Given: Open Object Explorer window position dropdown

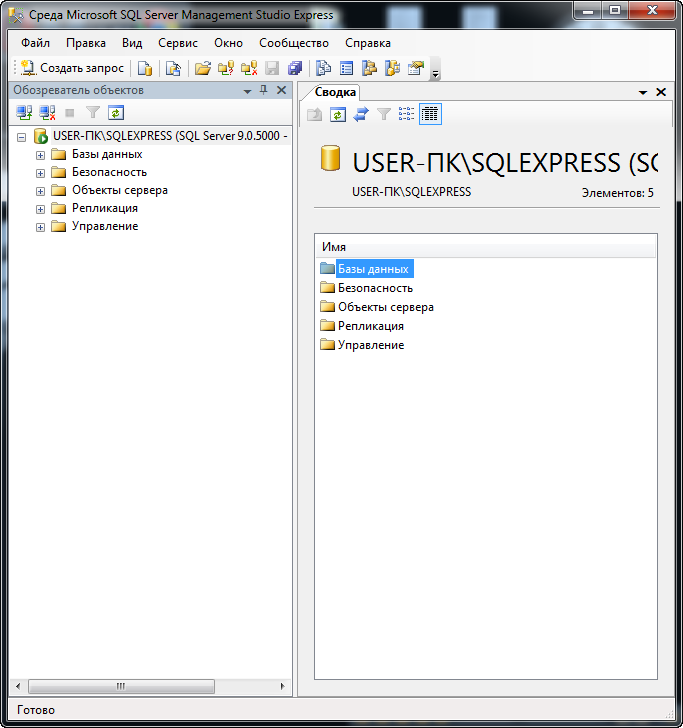Looking at the screenshot, I should point(247,91).
